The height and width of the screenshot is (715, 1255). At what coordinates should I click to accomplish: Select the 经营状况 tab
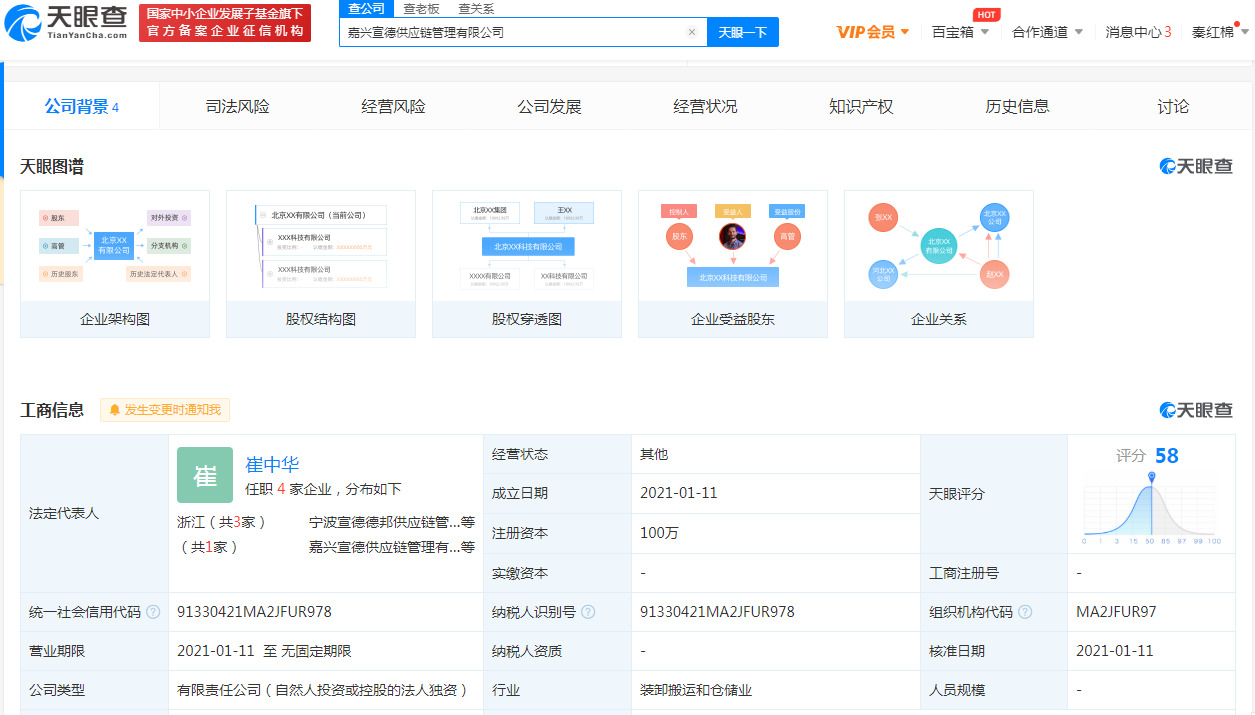(705, 106)
